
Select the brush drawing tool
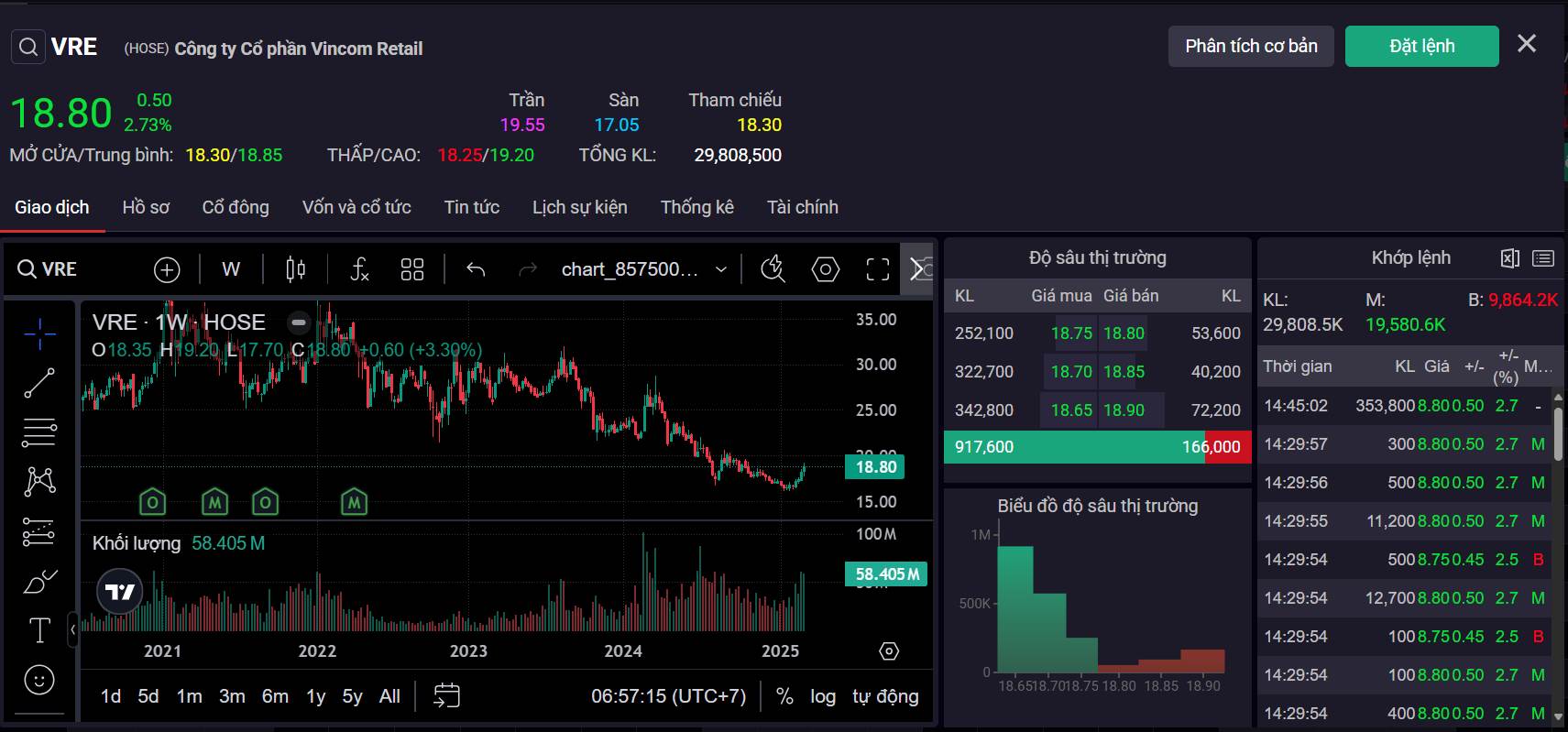tap(39, 581)
